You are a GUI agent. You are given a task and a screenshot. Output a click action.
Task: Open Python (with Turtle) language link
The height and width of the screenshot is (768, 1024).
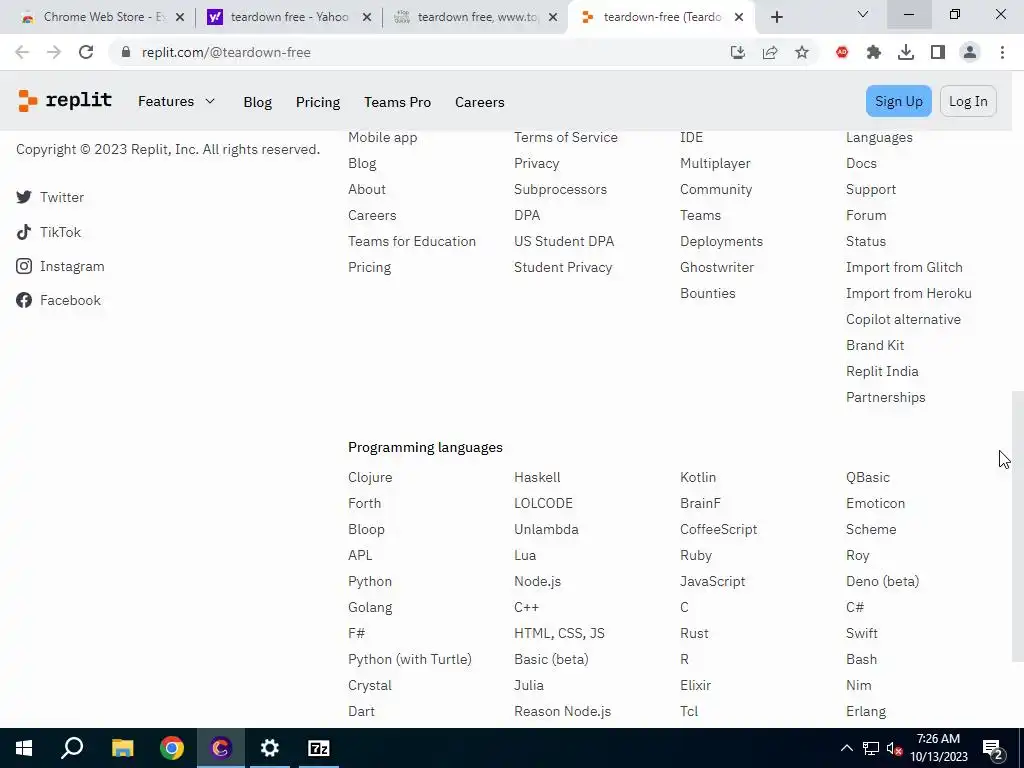[x=409, y=659]
